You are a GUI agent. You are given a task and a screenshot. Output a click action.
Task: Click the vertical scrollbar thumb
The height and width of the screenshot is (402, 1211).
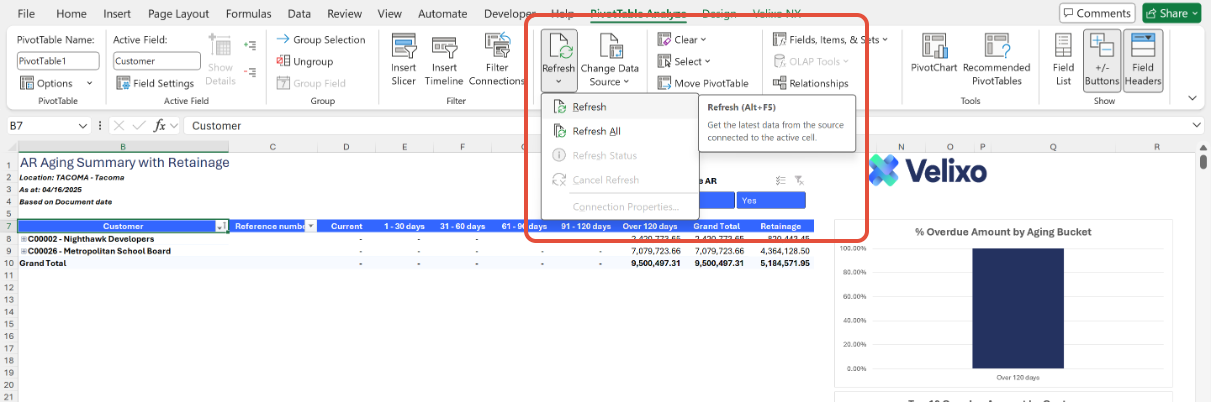pos(1204,163)
